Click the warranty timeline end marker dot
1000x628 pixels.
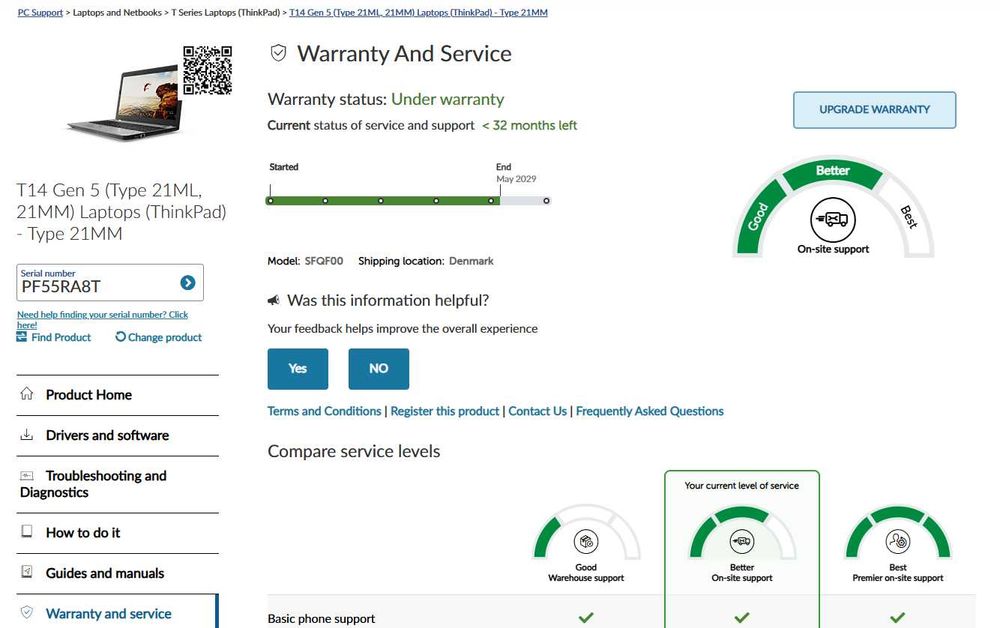click(x=546, y=200)
